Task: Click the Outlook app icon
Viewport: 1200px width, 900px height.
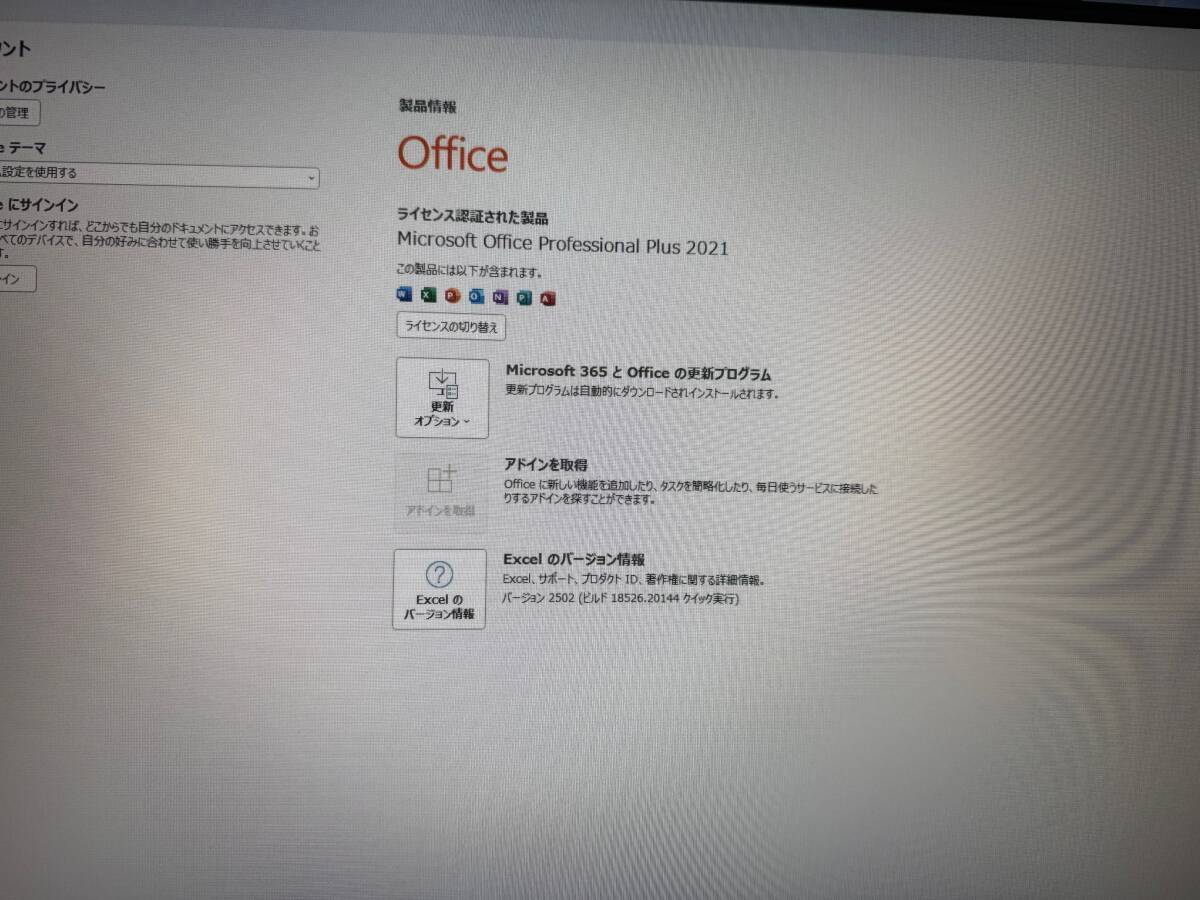Action: pyautogui.click(x=476, y=296)
